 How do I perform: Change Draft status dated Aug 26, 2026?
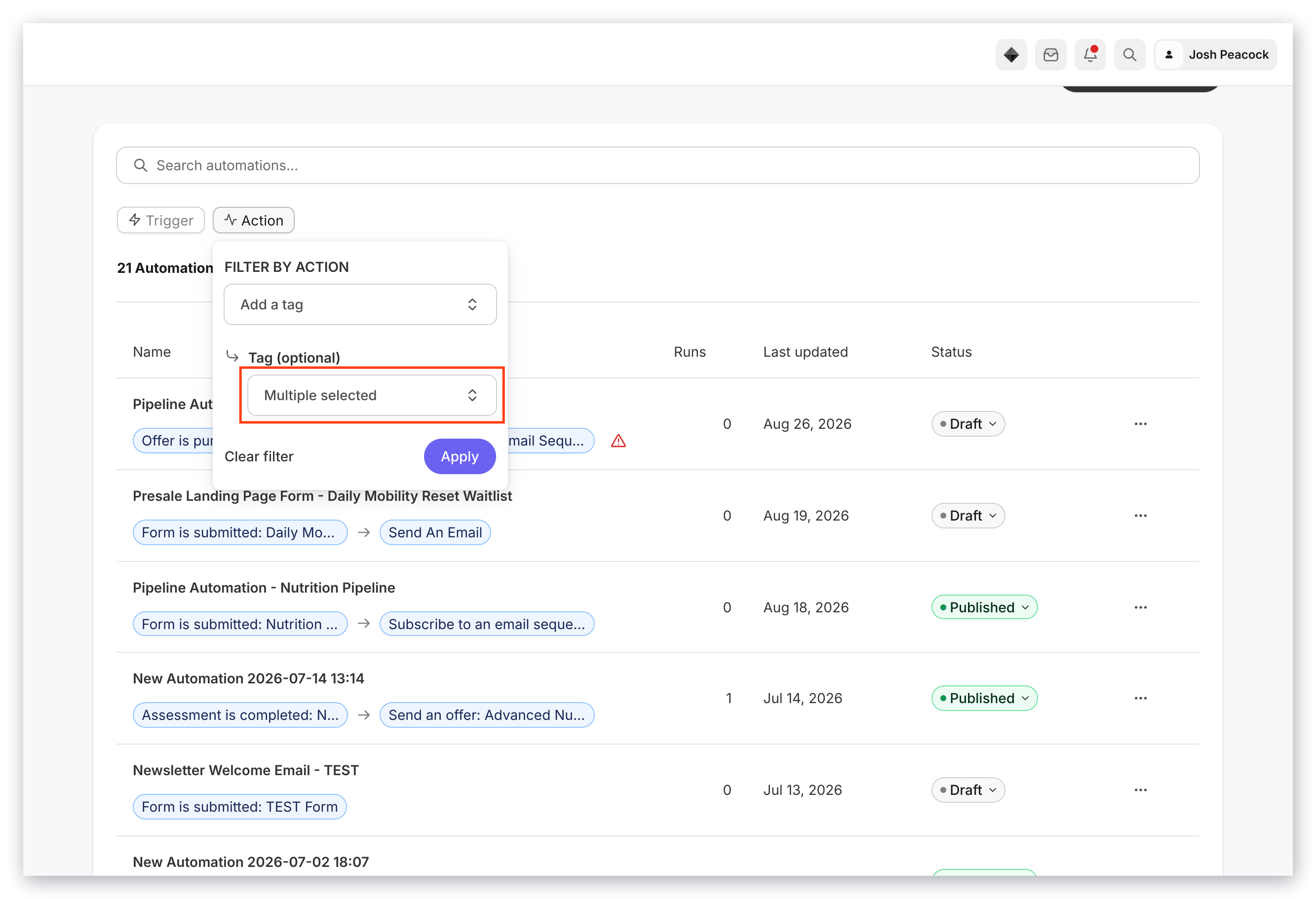968,424
